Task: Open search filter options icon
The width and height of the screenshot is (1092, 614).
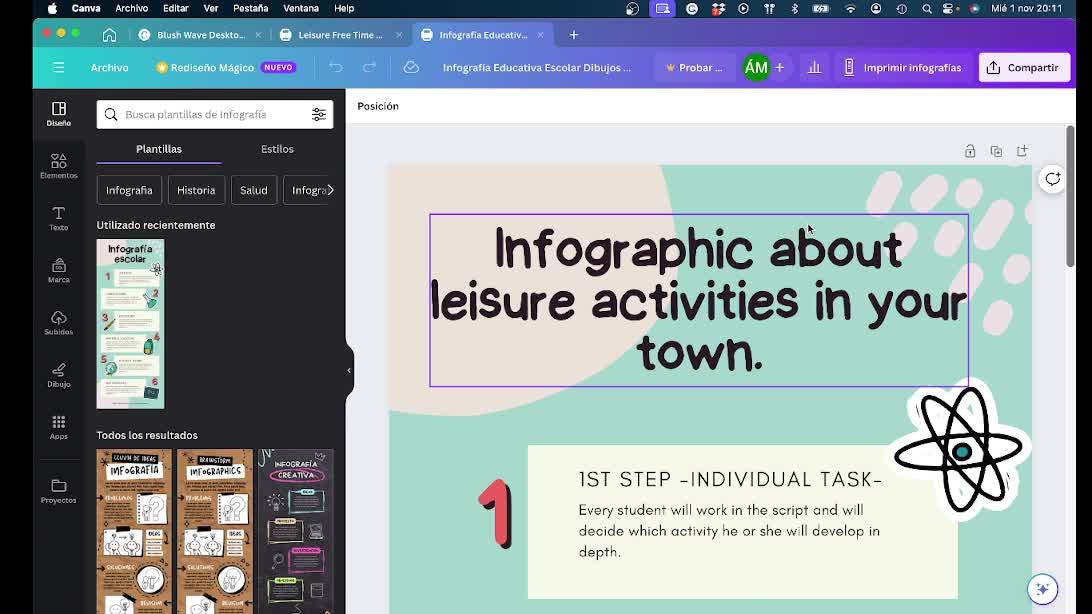Action: click(319, 114)
